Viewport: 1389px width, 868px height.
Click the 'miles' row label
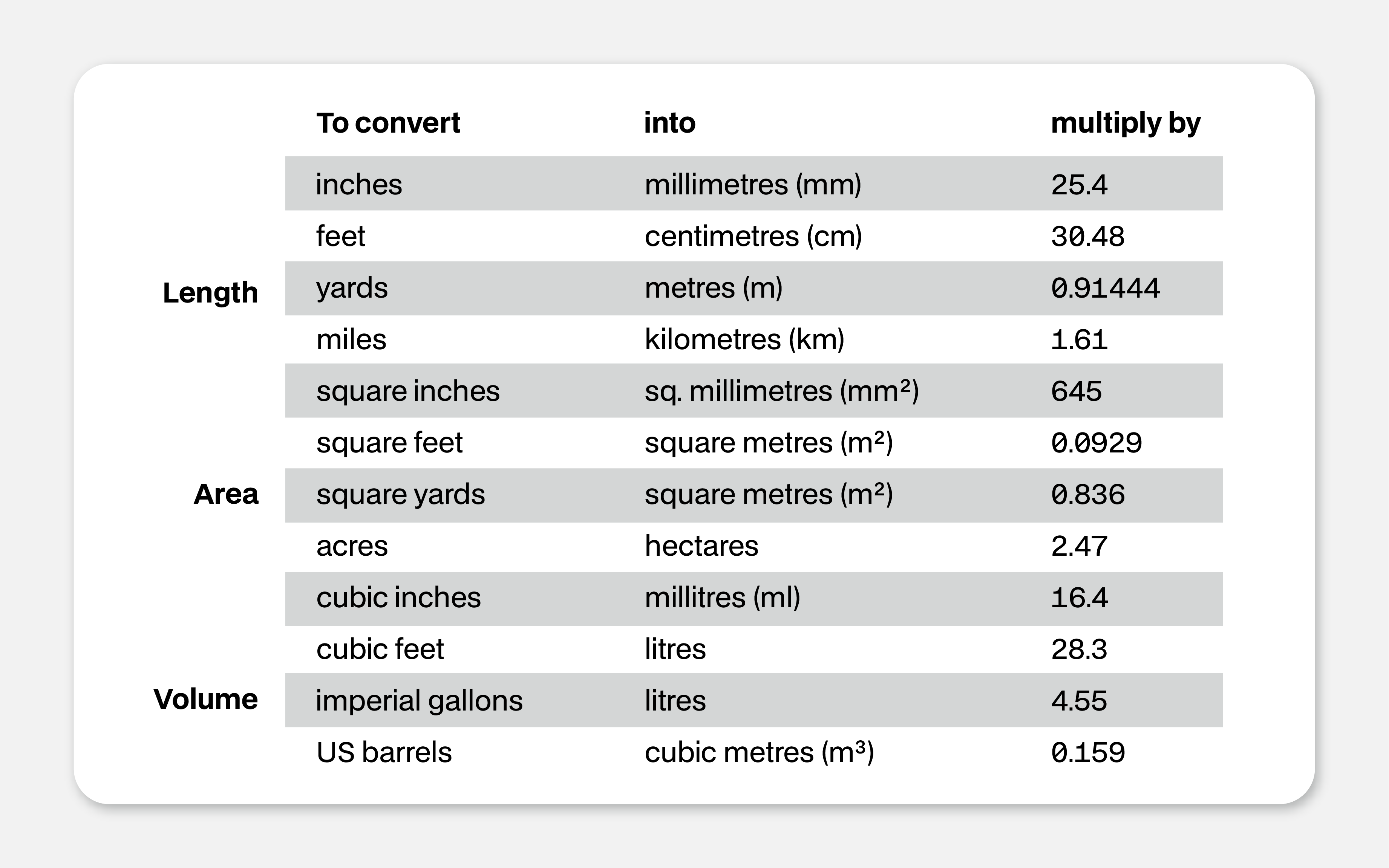tap(351, 339)
